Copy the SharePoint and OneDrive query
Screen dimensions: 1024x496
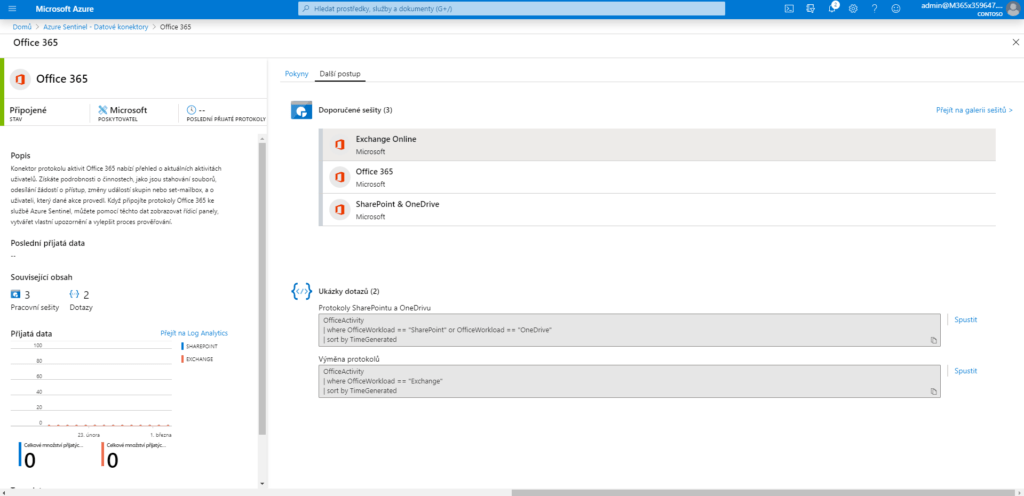932,340
